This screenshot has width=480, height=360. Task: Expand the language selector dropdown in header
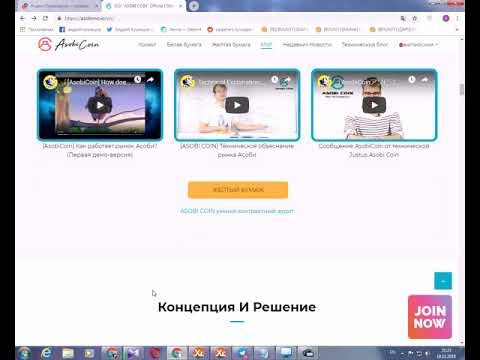(x=418, y=44)
